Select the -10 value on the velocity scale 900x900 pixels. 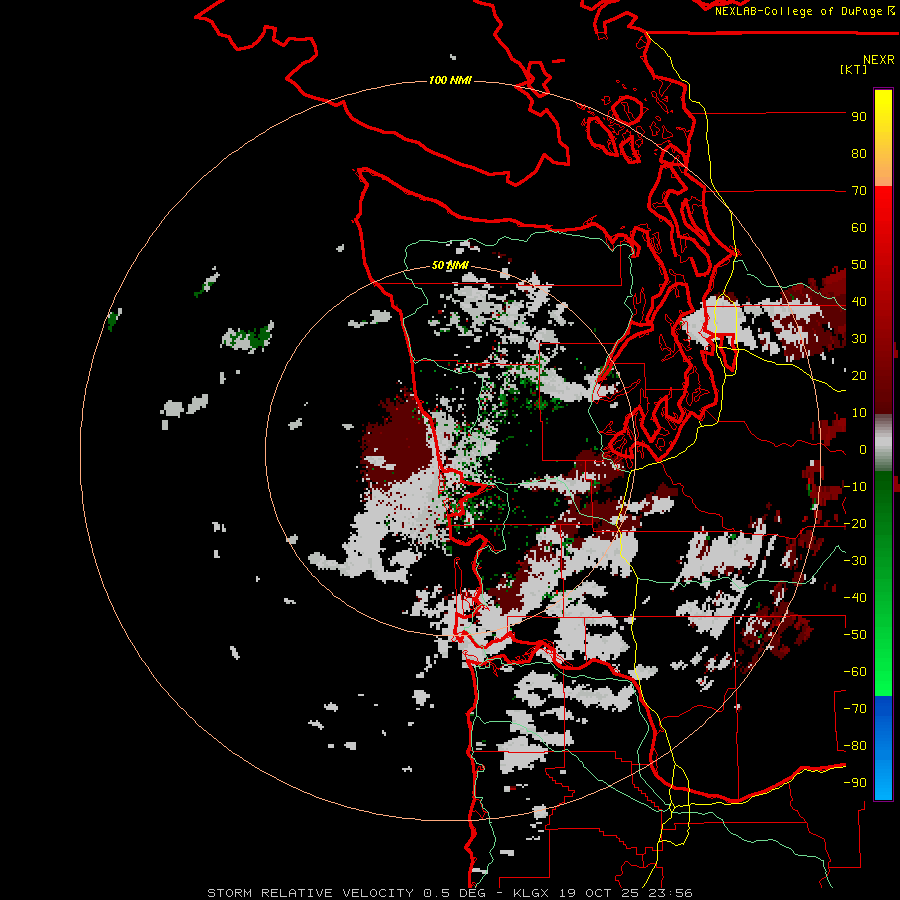(x=855, y=487)
